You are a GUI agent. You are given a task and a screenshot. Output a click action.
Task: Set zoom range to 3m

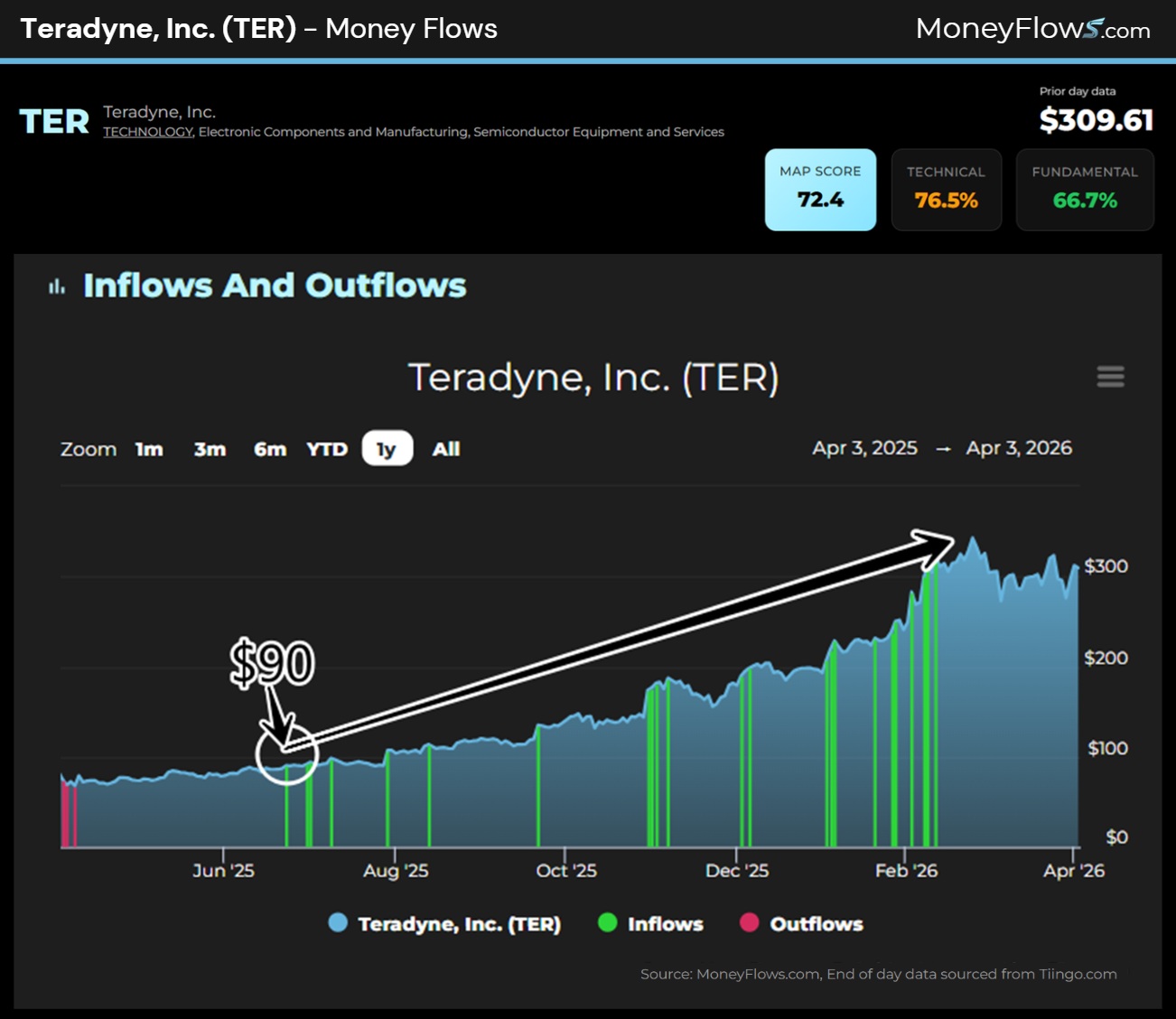click(x=210, y=449)
